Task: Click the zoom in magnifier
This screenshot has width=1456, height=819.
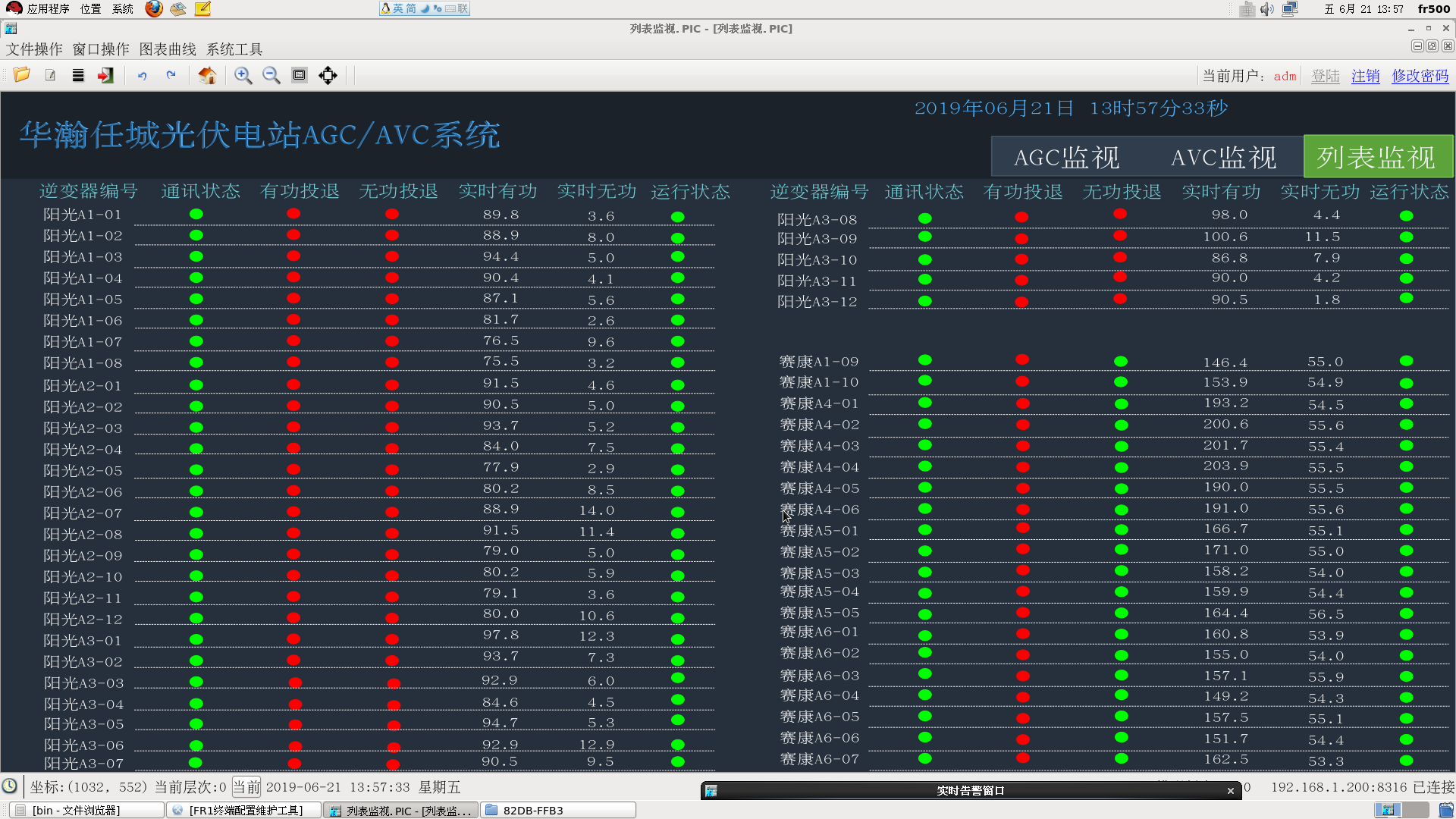Action: pos(243,75)
